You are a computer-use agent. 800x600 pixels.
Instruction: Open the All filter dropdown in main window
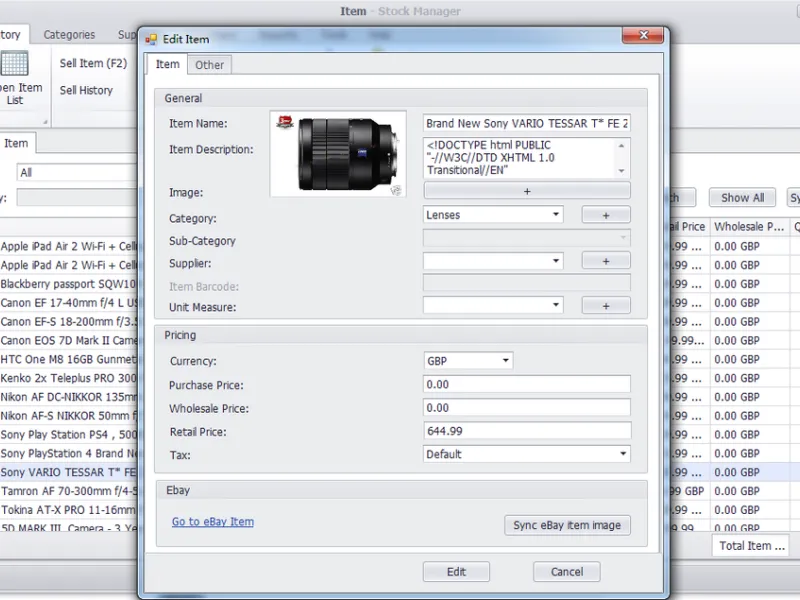click(77, 172)
